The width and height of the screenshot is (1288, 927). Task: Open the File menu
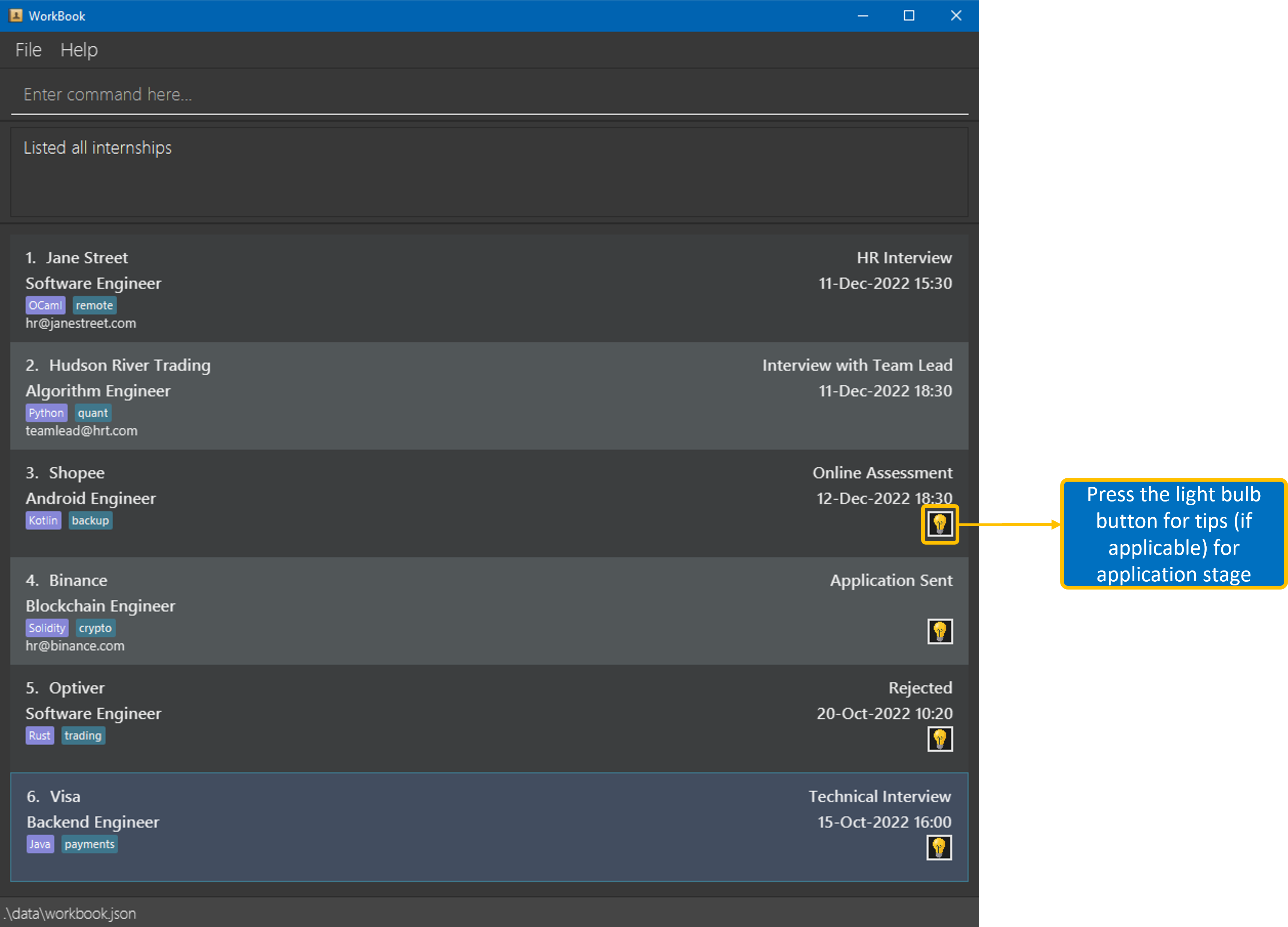pos(28,50)
